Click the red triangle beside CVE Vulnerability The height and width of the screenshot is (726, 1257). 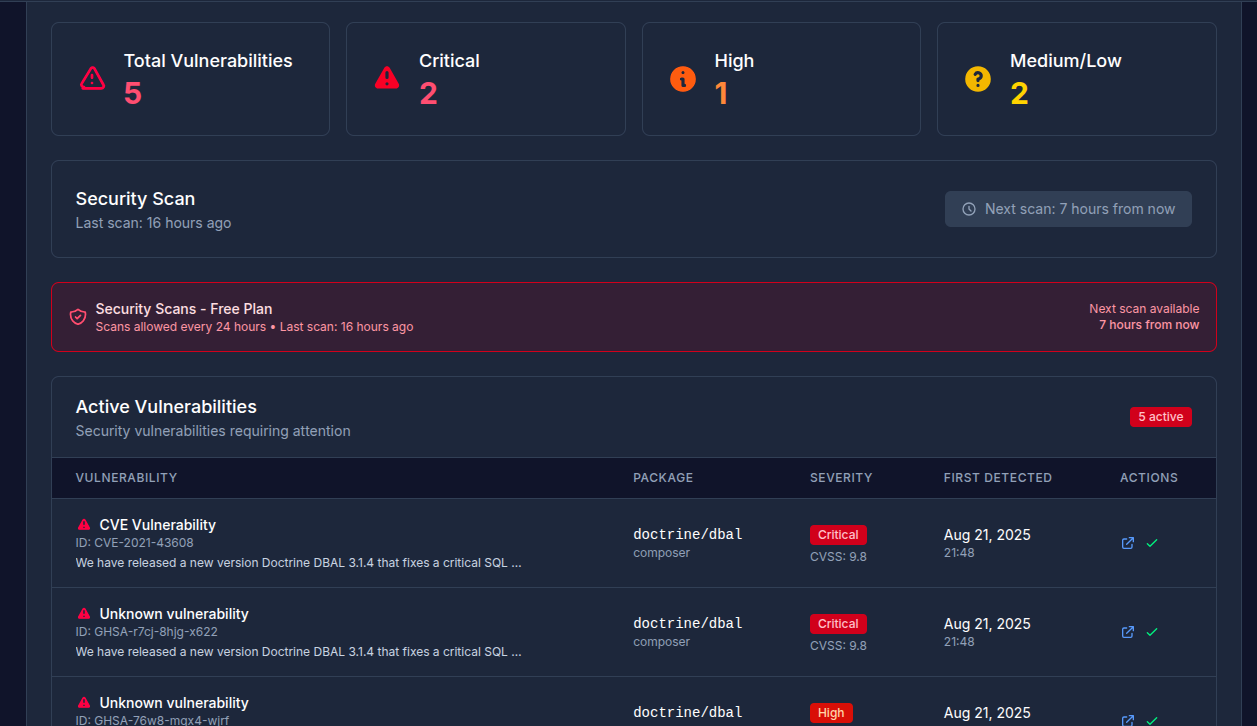(x=84, y=524)
